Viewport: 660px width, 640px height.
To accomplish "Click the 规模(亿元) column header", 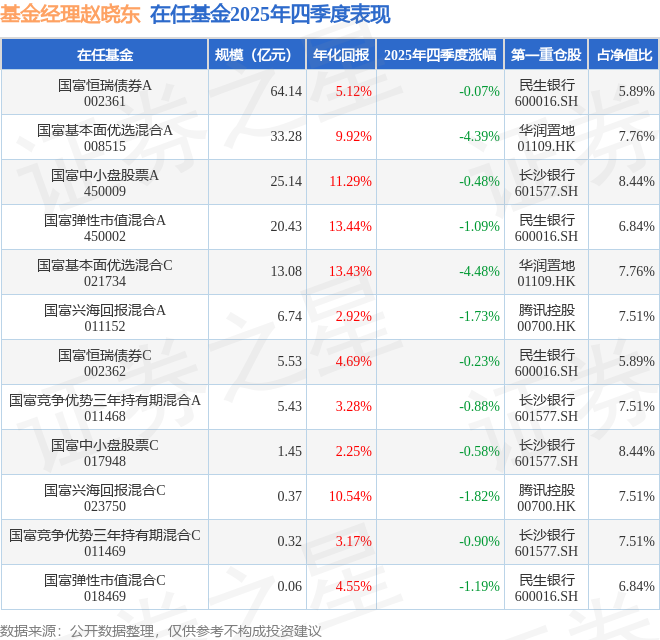I will click(x=257, y=55).
